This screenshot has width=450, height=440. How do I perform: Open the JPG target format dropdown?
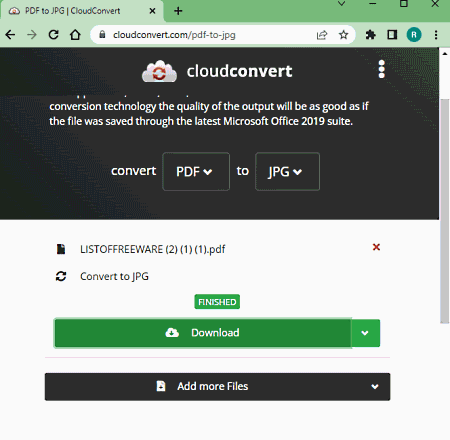287,172
